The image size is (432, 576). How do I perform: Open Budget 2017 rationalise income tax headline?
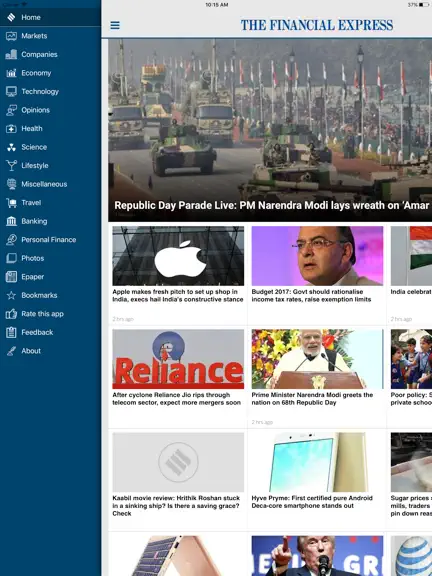tap(312, 295)
